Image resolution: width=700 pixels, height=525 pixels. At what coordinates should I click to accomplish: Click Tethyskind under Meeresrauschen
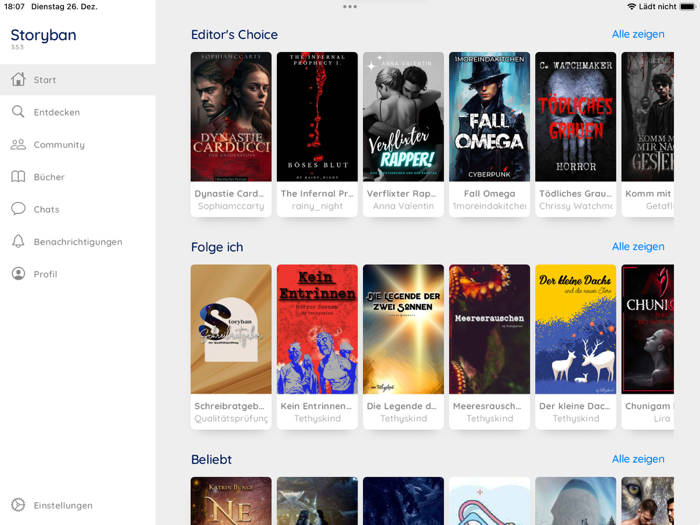click(489, 418)
